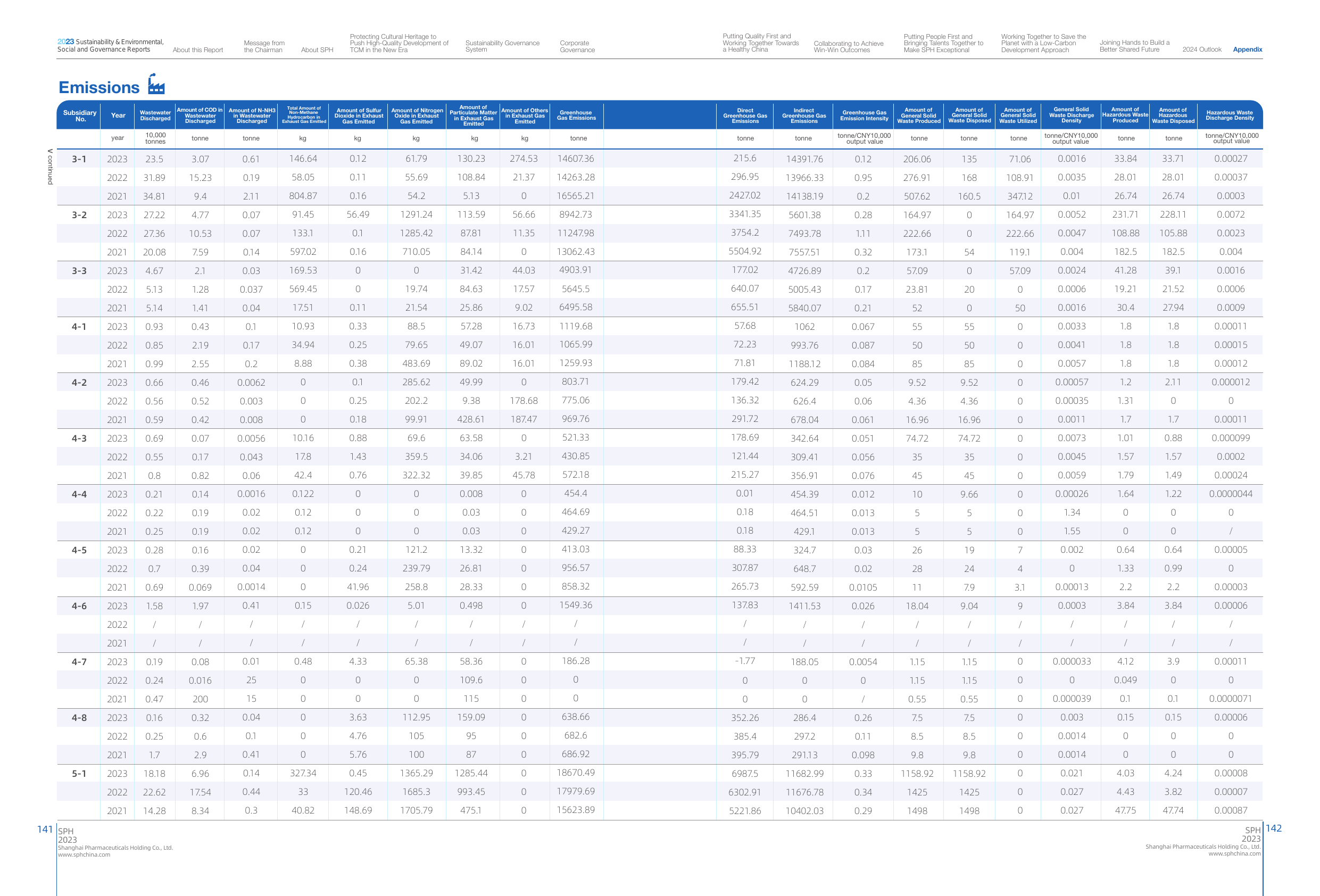The height and width of the screenshot is (896, 1320).
Task: Click www.sphchina.com link in left footer
Action: click(84, 854)
